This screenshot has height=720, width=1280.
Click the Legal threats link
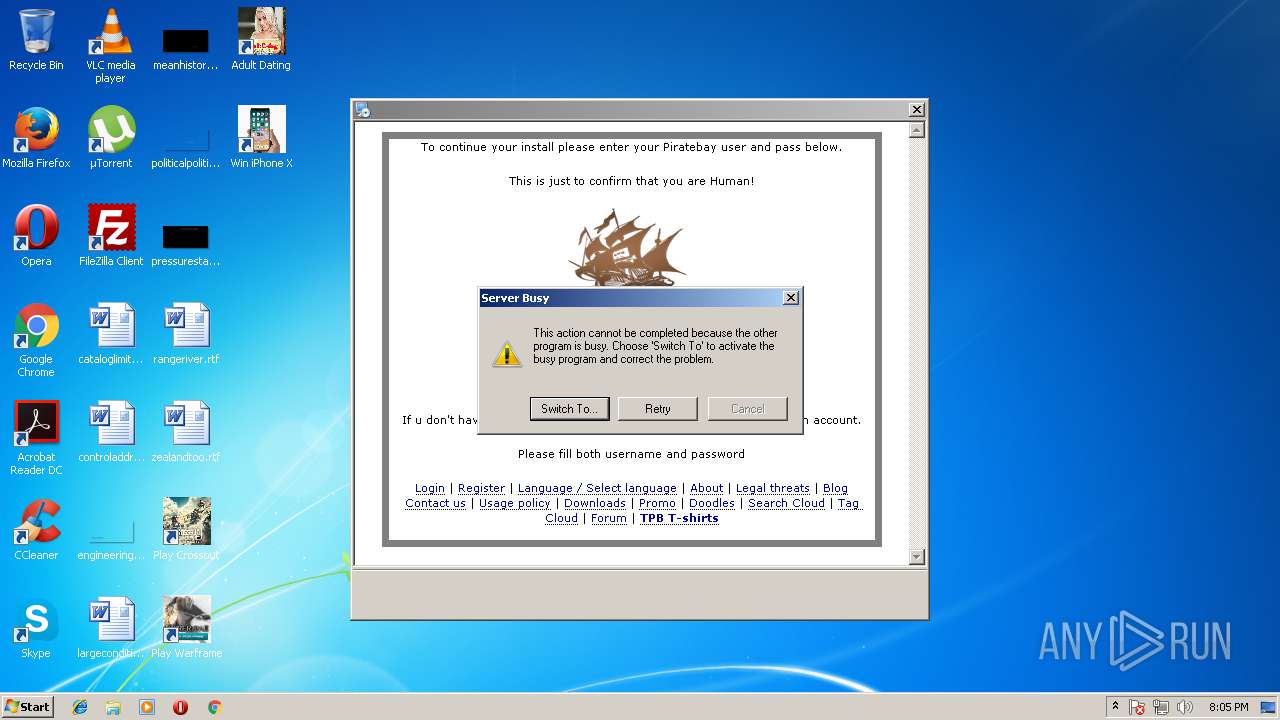pyautogui.click(x=773, y=488)
